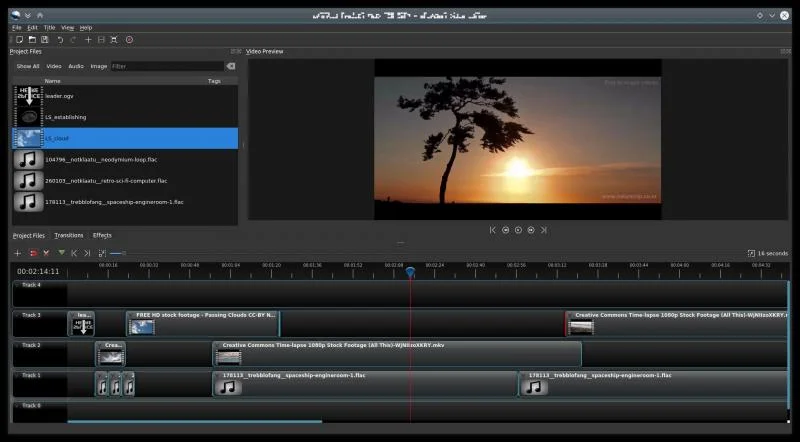
Task: Select the long Time-lapse clip on Track 2
Action: click(397, 354)
